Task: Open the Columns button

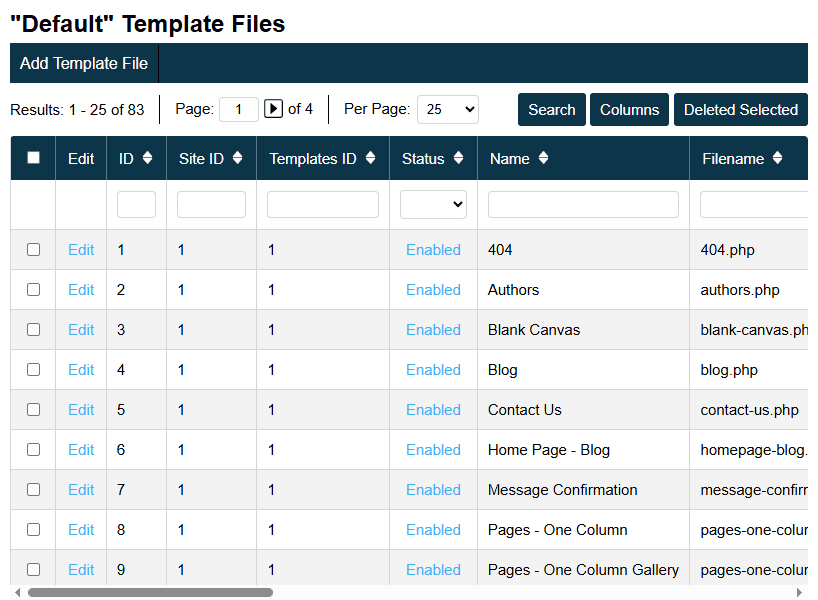Action: pos(629,110)
